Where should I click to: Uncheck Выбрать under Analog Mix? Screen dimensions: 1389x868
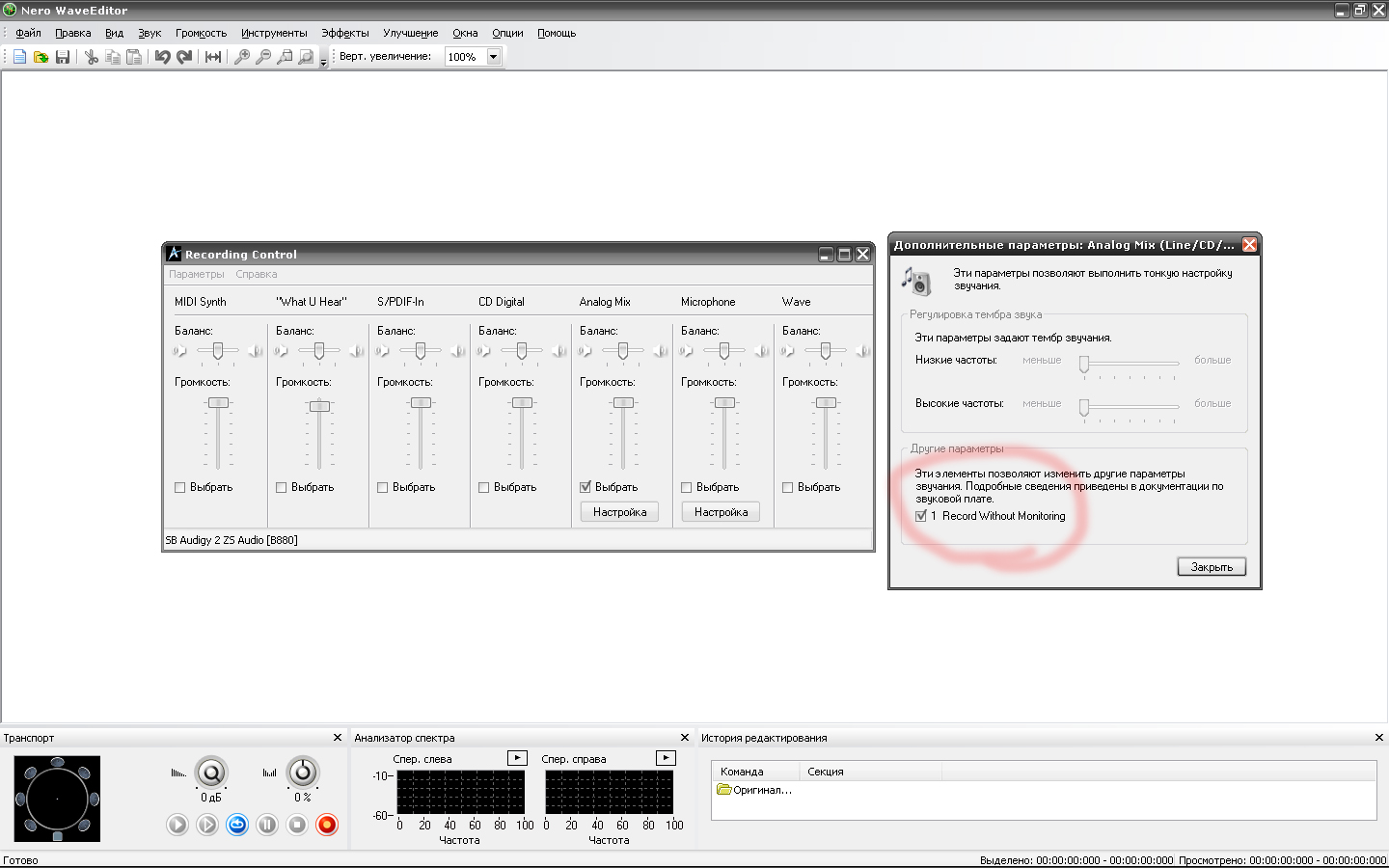click(x=585, y=487)
